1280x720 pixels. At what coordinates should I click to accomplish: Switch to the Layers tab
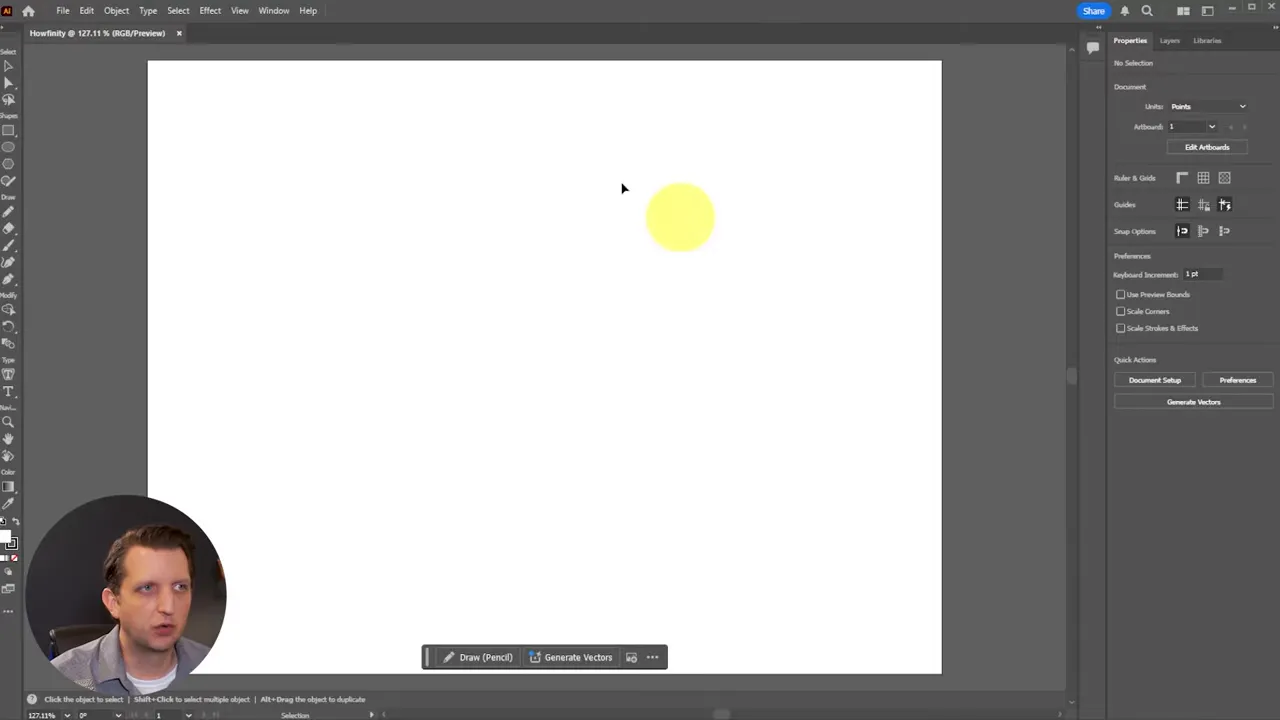coord(1169,40)
